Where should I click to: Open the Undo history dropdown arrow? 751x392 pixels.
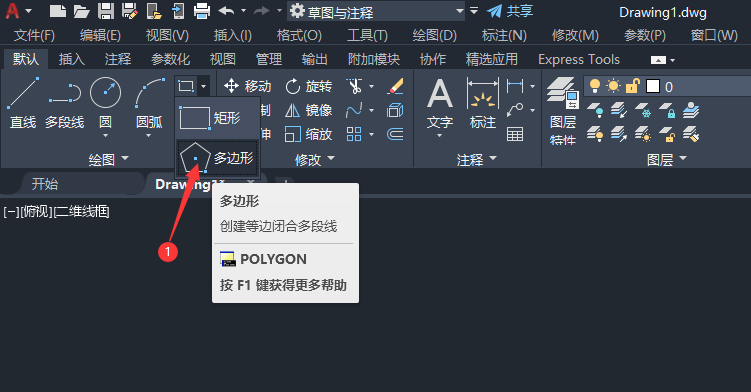(243, 11)
